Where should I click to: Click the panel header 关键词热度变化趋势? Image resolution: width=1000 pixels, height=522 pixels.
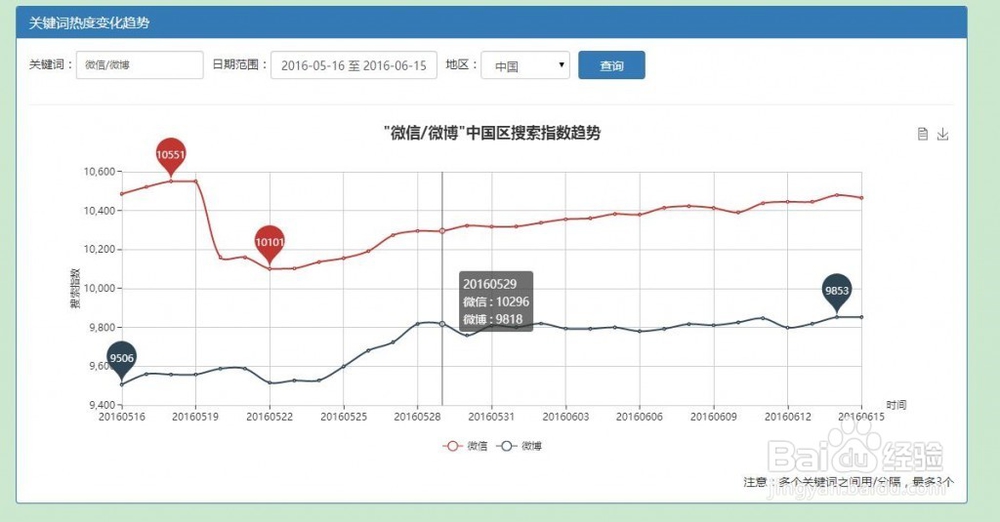[89, 23]
